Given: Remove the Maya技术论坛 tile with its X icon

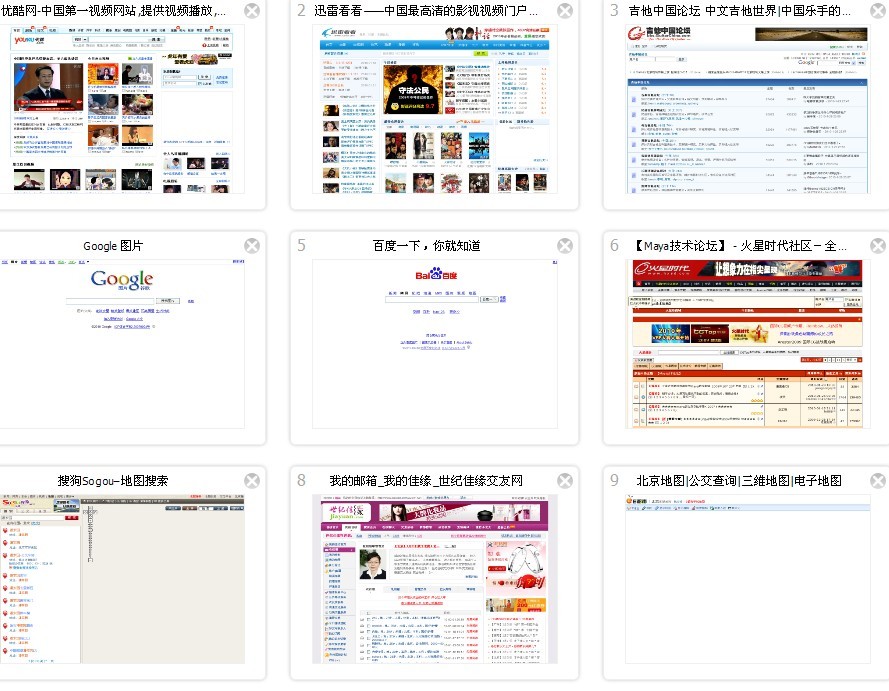Looking at the screenshot, I should (x=878, y=245).
